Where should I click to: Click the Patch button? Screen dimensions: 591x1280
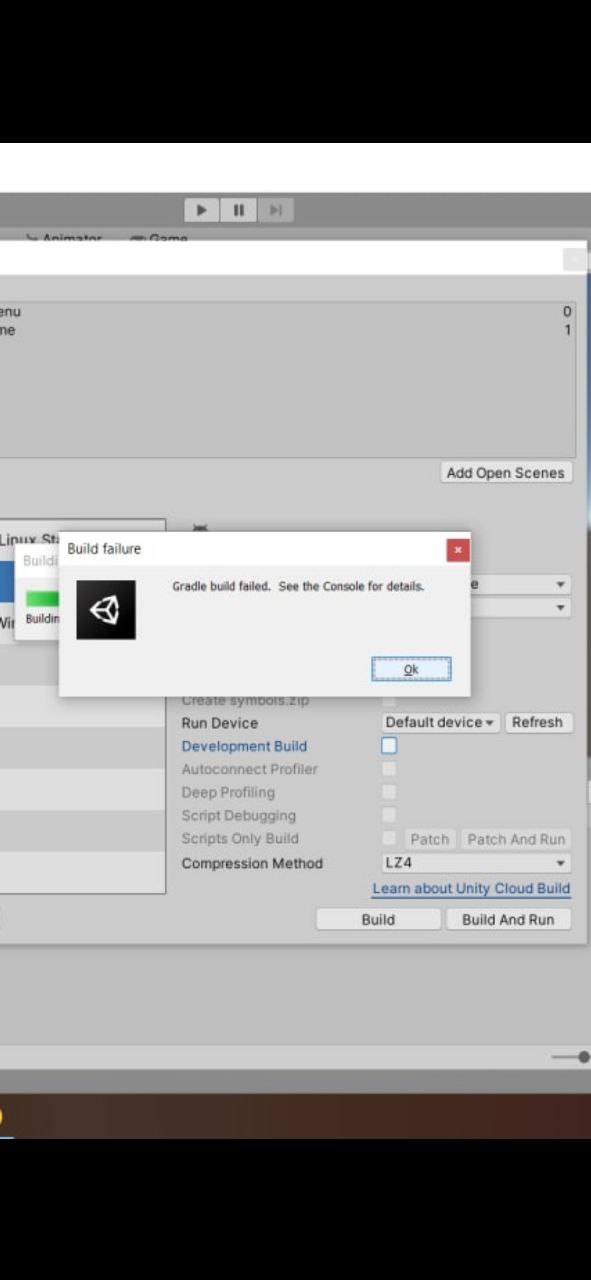(430, 839)
